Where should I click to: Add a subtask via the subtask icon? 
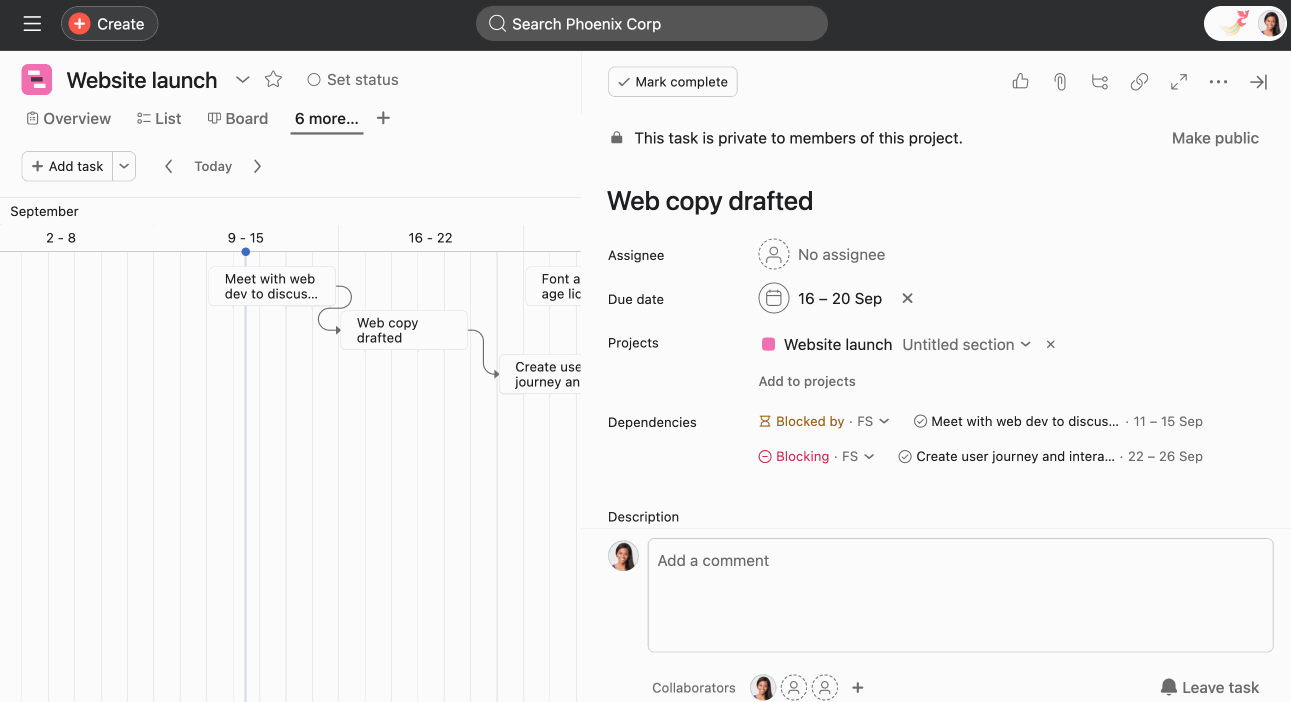click(1099, 81)
